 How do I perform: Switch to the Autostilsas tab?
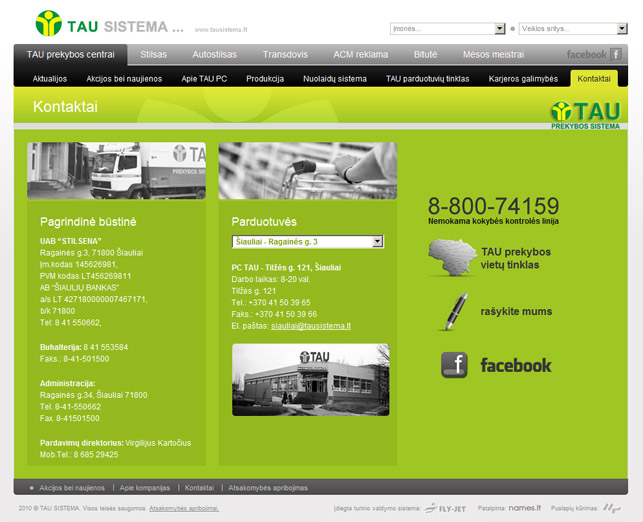pyautogui.click(x=214, y=55)
